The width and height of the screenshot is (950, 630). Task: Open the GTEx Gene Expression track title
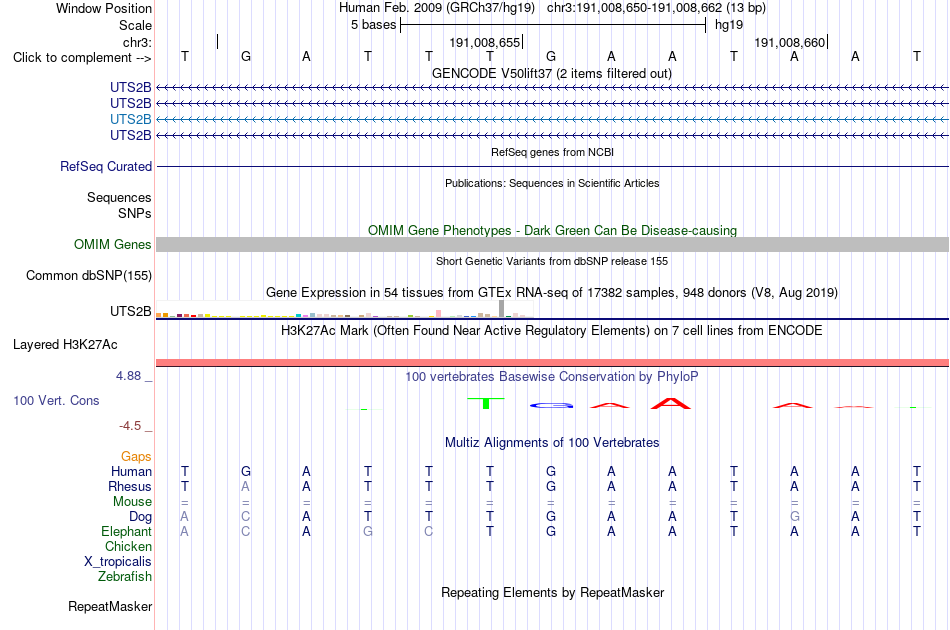(x=552, y=293)
